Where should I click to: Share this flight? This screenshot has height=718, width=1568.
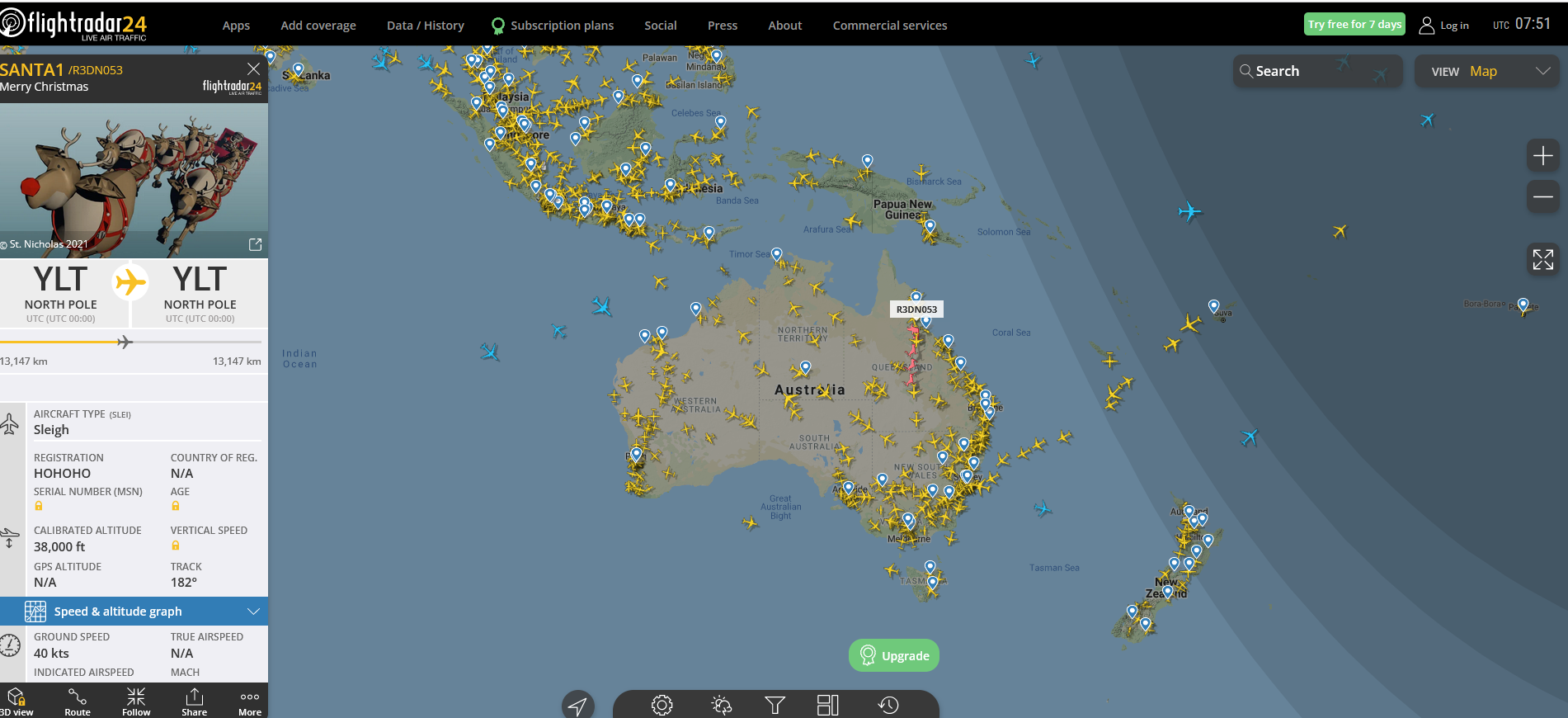[195, 702]
